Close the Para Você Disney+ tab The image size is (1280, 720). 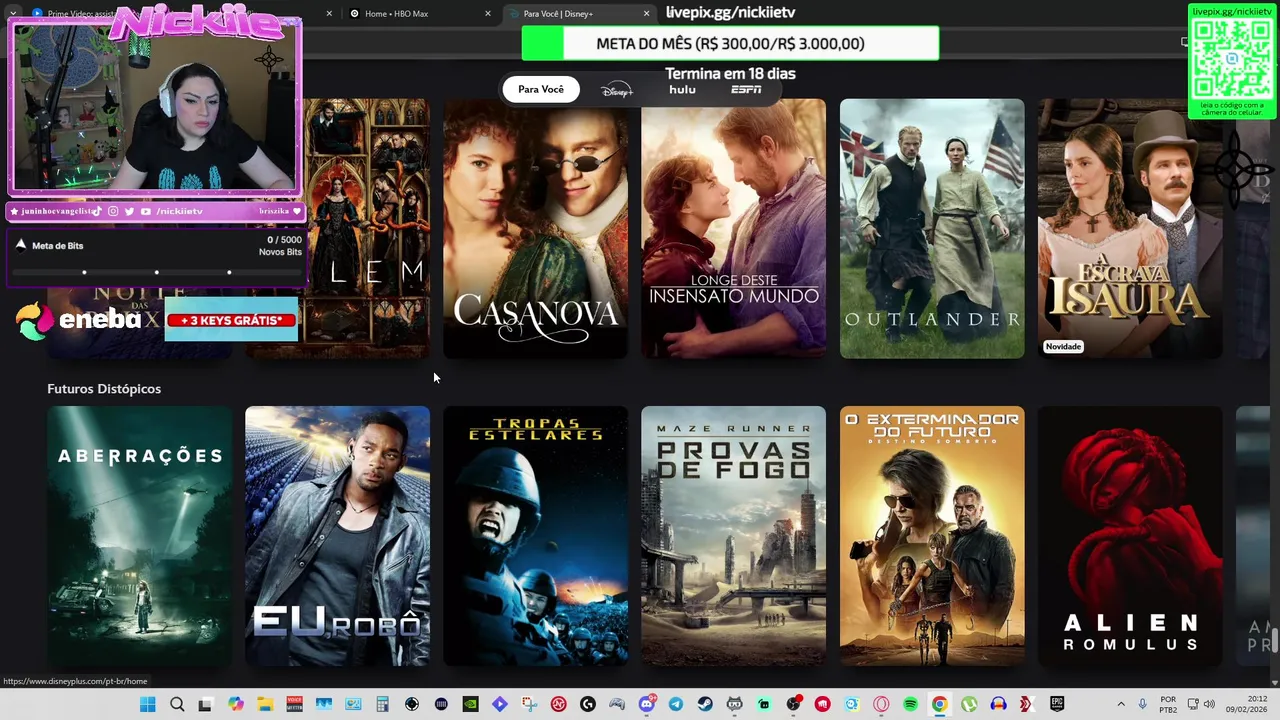coord(646,13)
